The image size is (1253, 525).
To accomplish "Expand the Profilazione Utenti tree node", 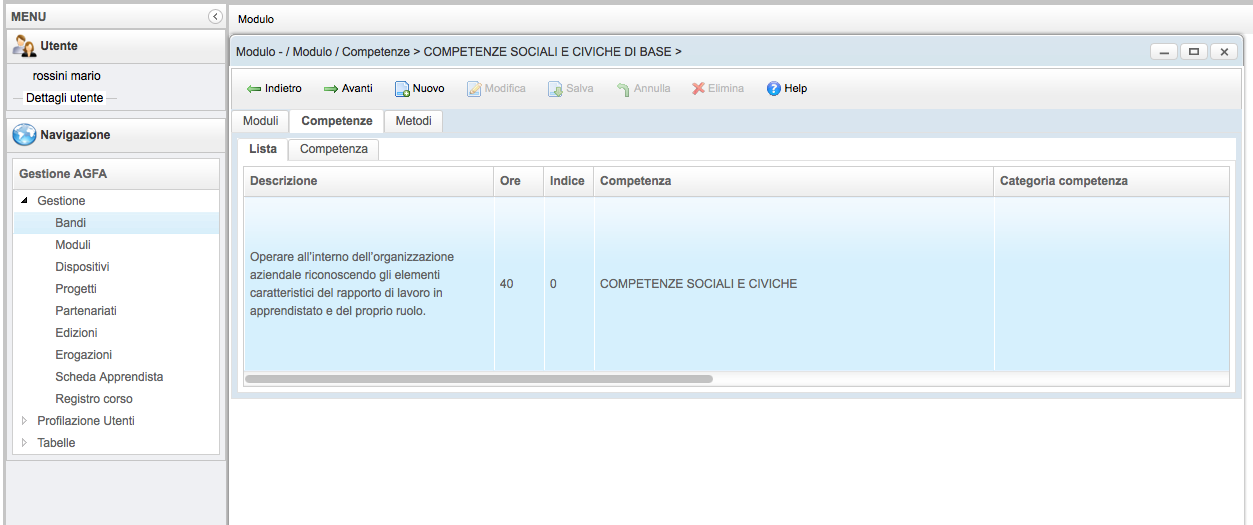I will (25, 421).
